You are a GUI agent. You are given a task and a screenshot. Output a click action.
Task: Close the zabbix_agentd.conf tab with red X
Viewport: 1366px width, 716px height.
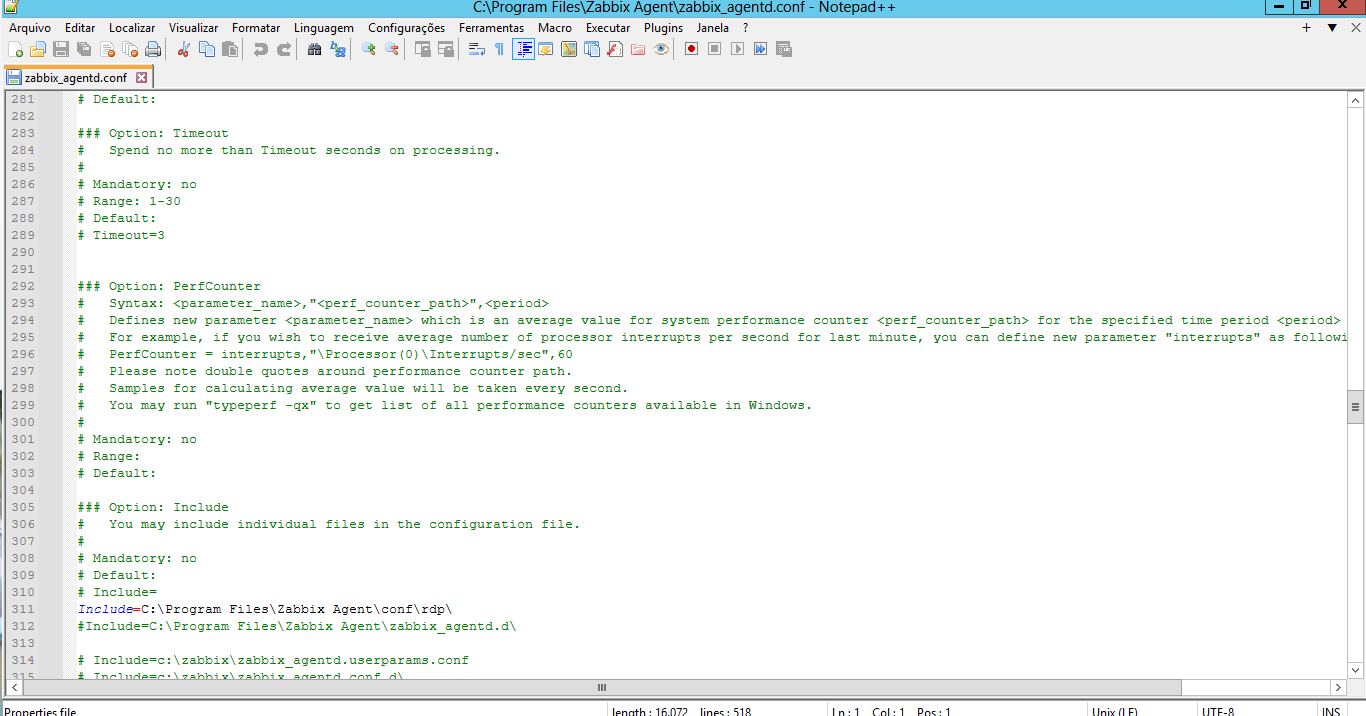point(141,77)
